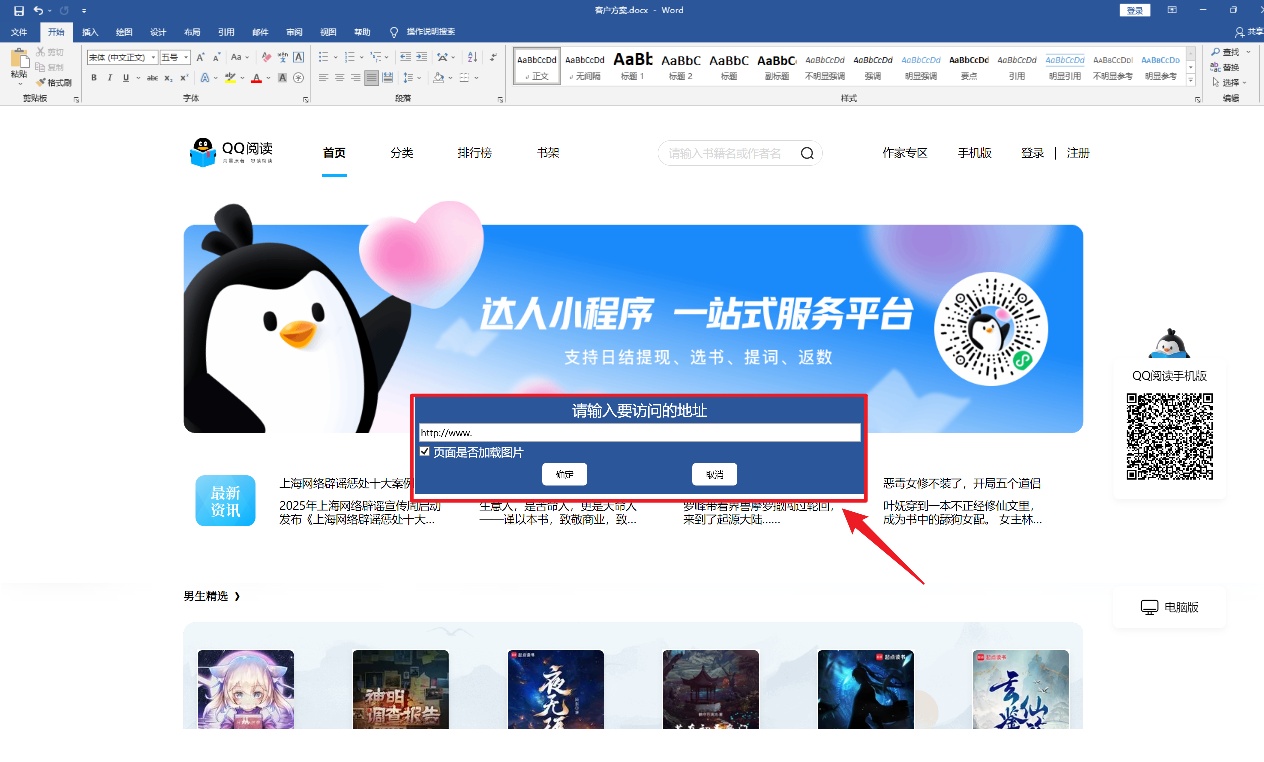Click the Undo icon
The image size is (1264, 762).
(x=38, y=9)
